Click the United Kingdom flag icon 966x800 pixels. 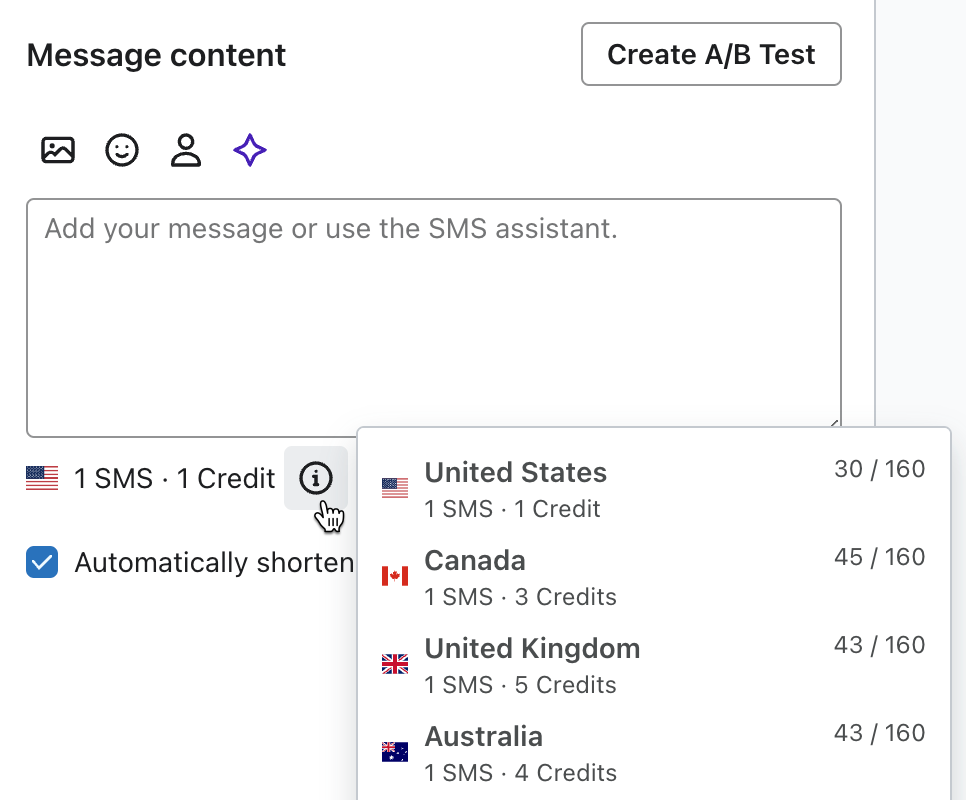394,663
